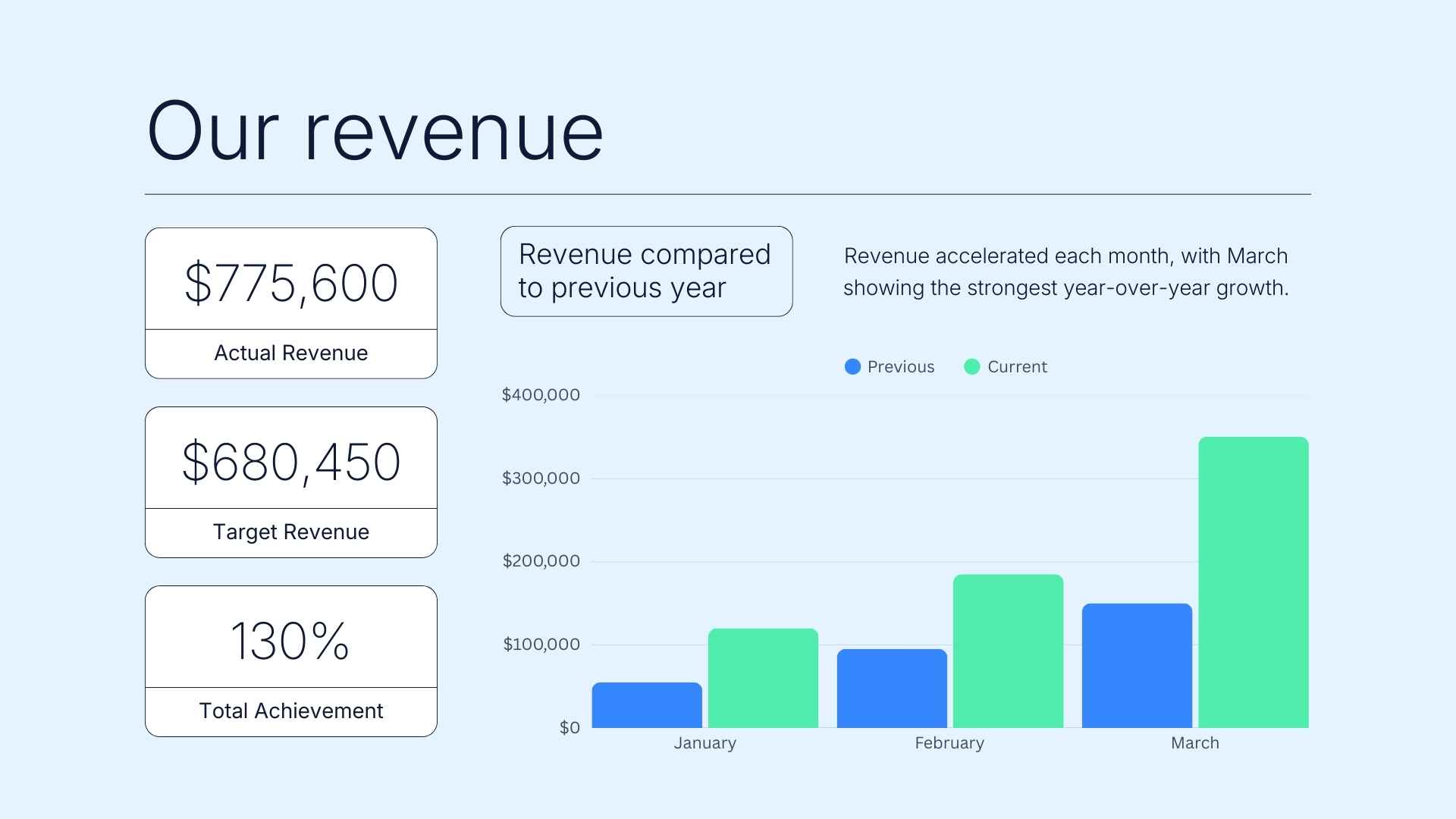Click the Revenue compared to previous year label
The width and height of the screenshot is (1456, 819).
(645, 271)
